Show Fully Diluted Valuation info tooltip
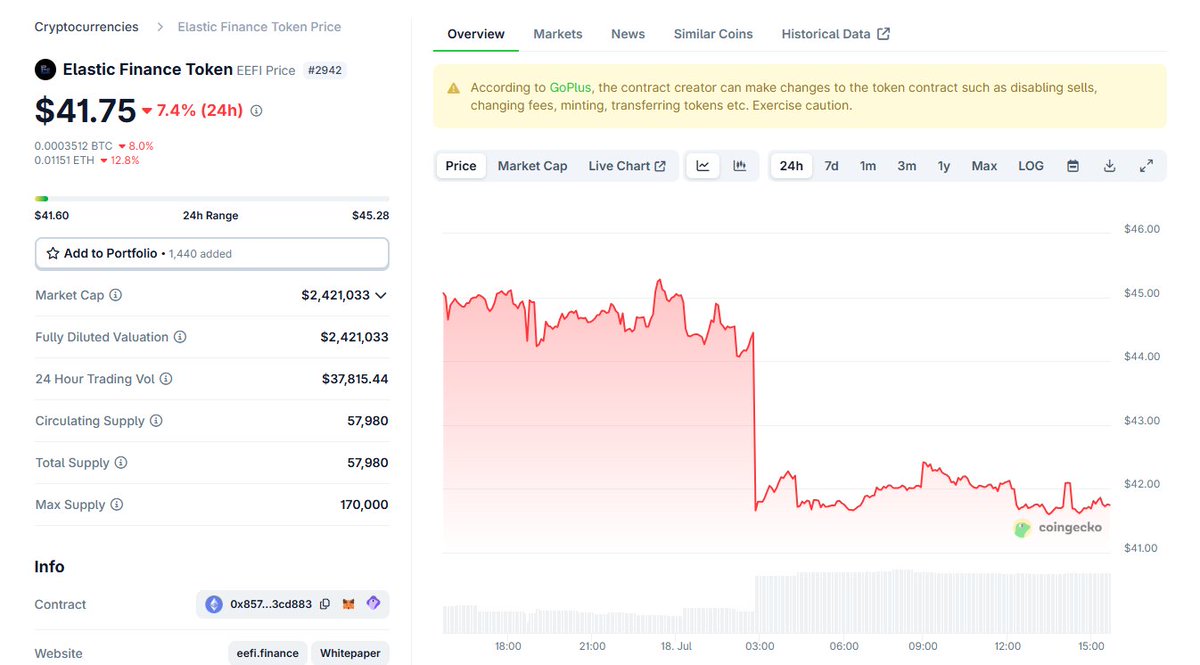1200x665 pixels. click(180, 337)
